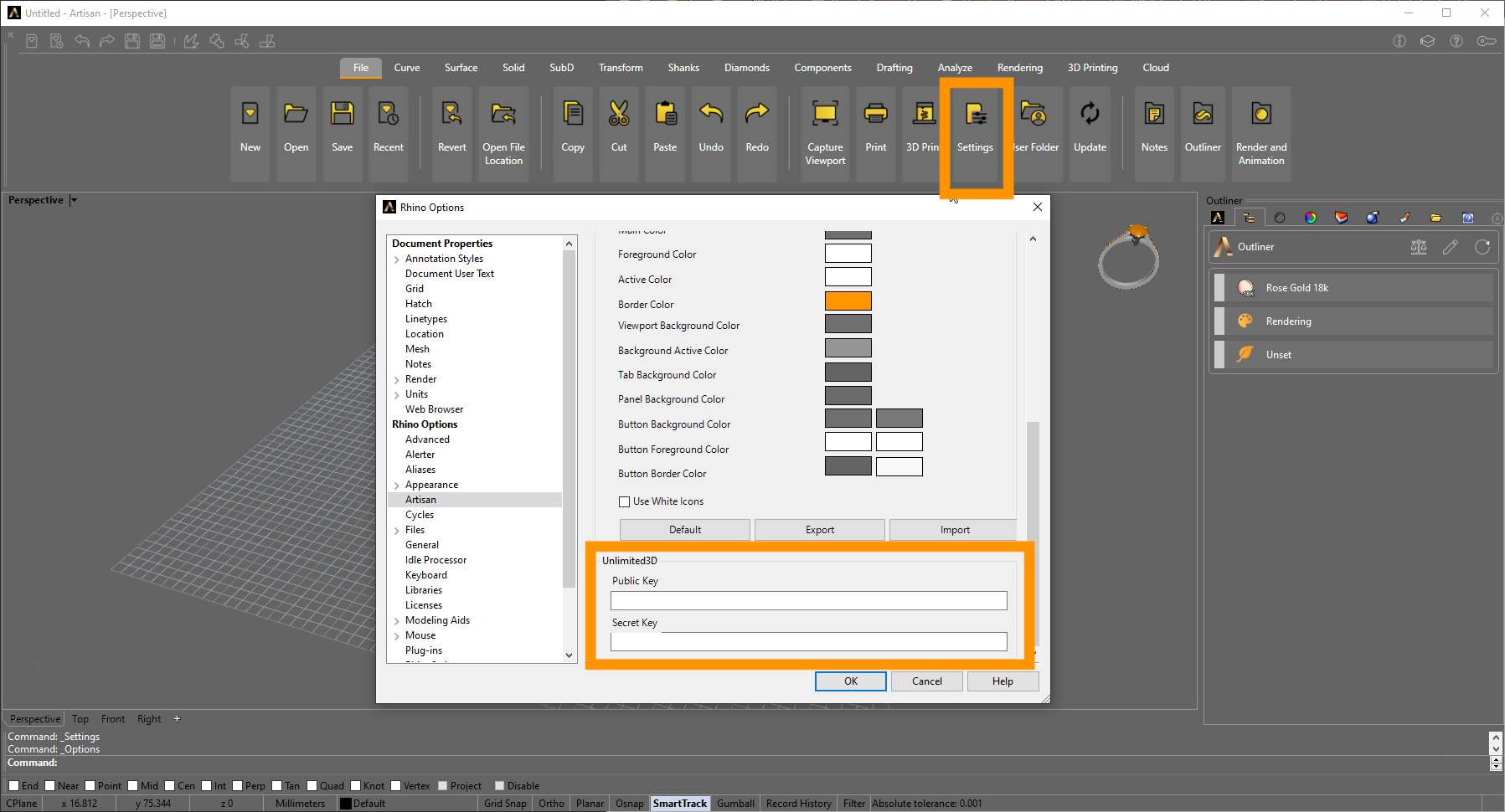1505x812 pixels.
Task: Click the Update icon in the ribbon
Action: pyautogui.click(x=1090, y=115)
